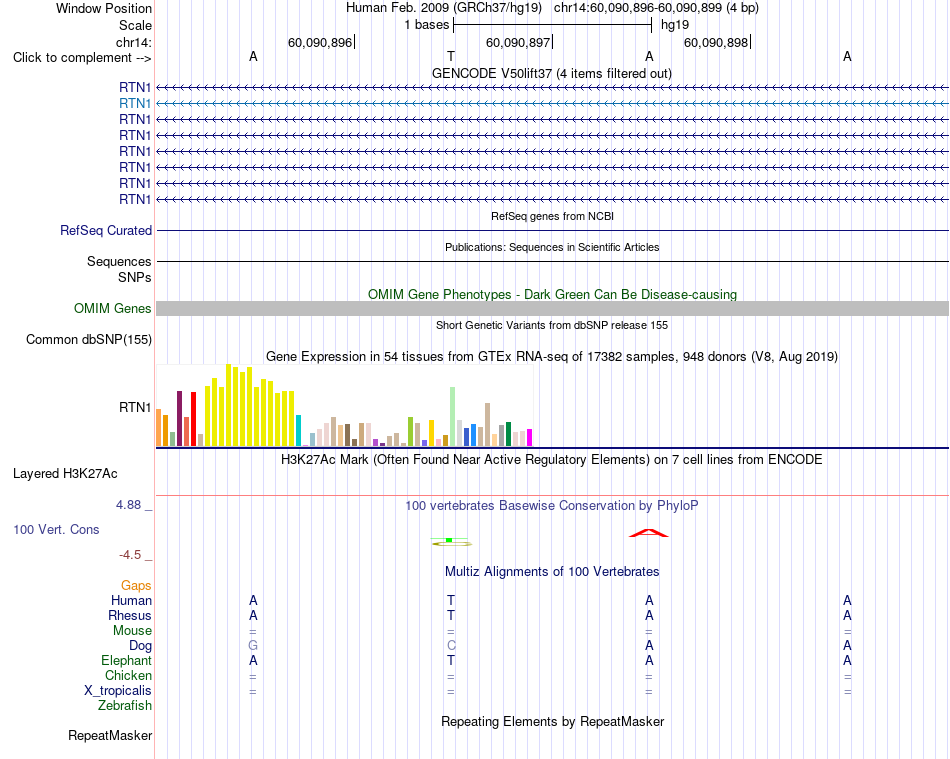This screenshot has height=759, width=950.
Task: Select the Chicken alignment row label
Action: click(128, 675)
